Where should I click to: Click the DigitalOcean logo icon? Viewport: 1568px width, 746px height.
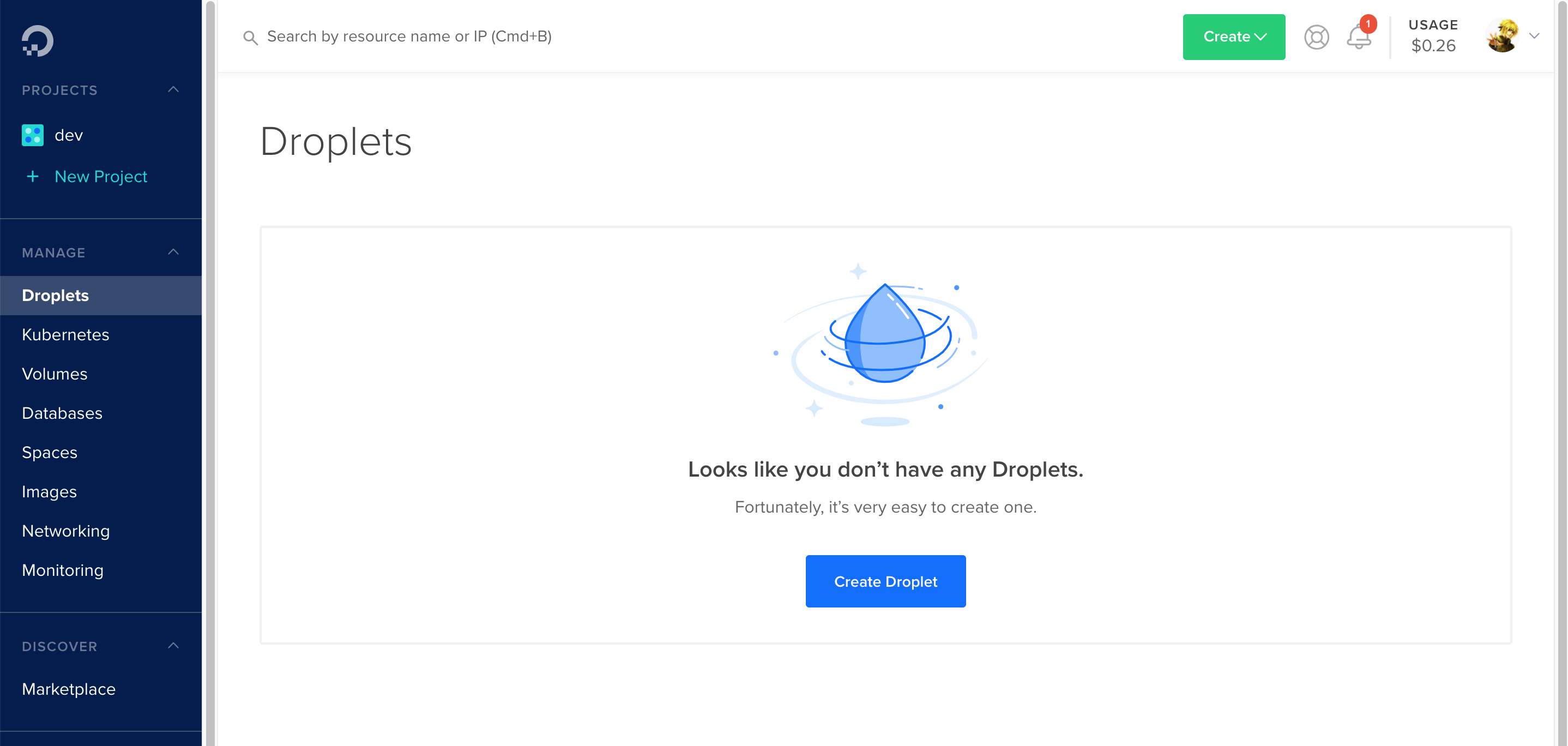coord(38,41)
